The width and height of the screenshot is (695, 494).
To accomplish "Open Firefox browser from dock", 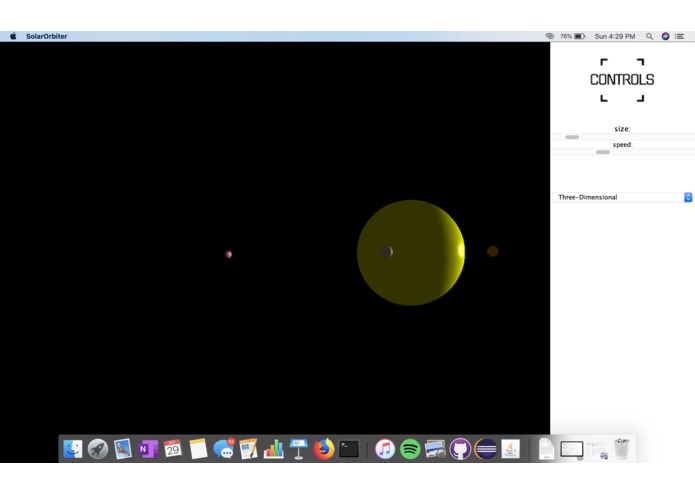I will click(324, 449).
